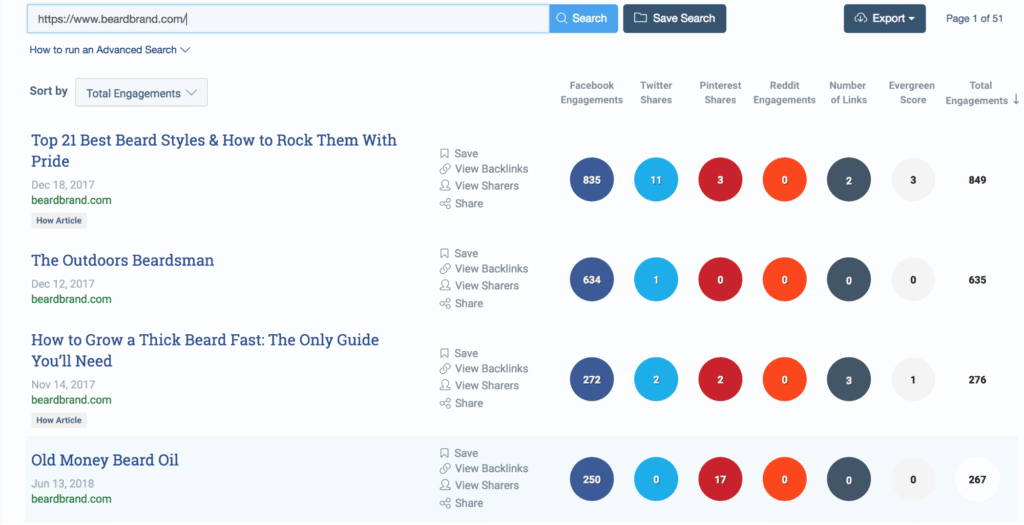Click the Search button with magnifier icon
This screenshot has height=525, width=1024.
(x=583, y=19)
